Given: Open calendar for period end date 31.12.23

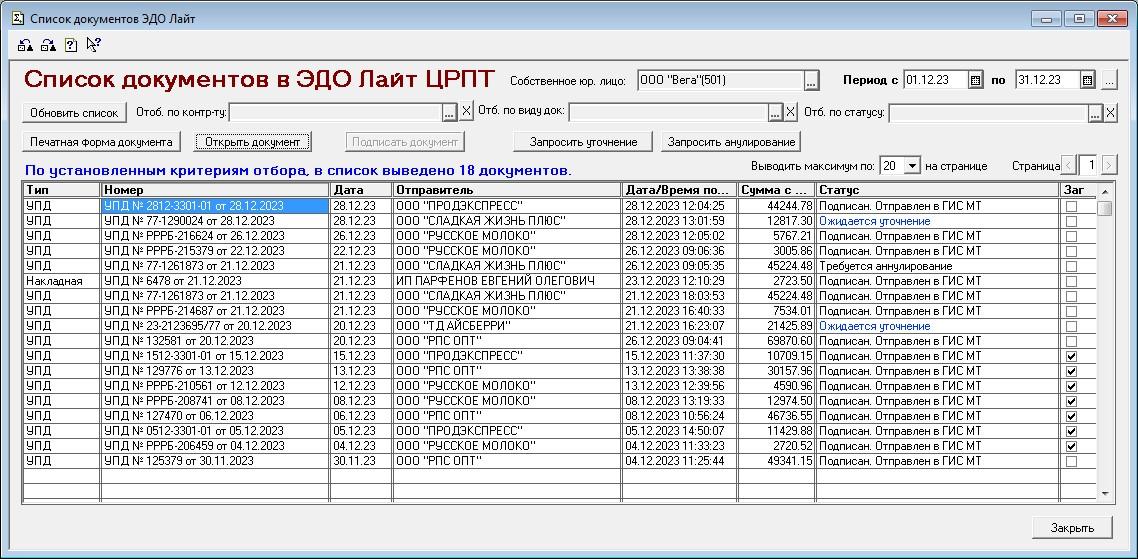Looking at the screenshot, I should 1086,81.
